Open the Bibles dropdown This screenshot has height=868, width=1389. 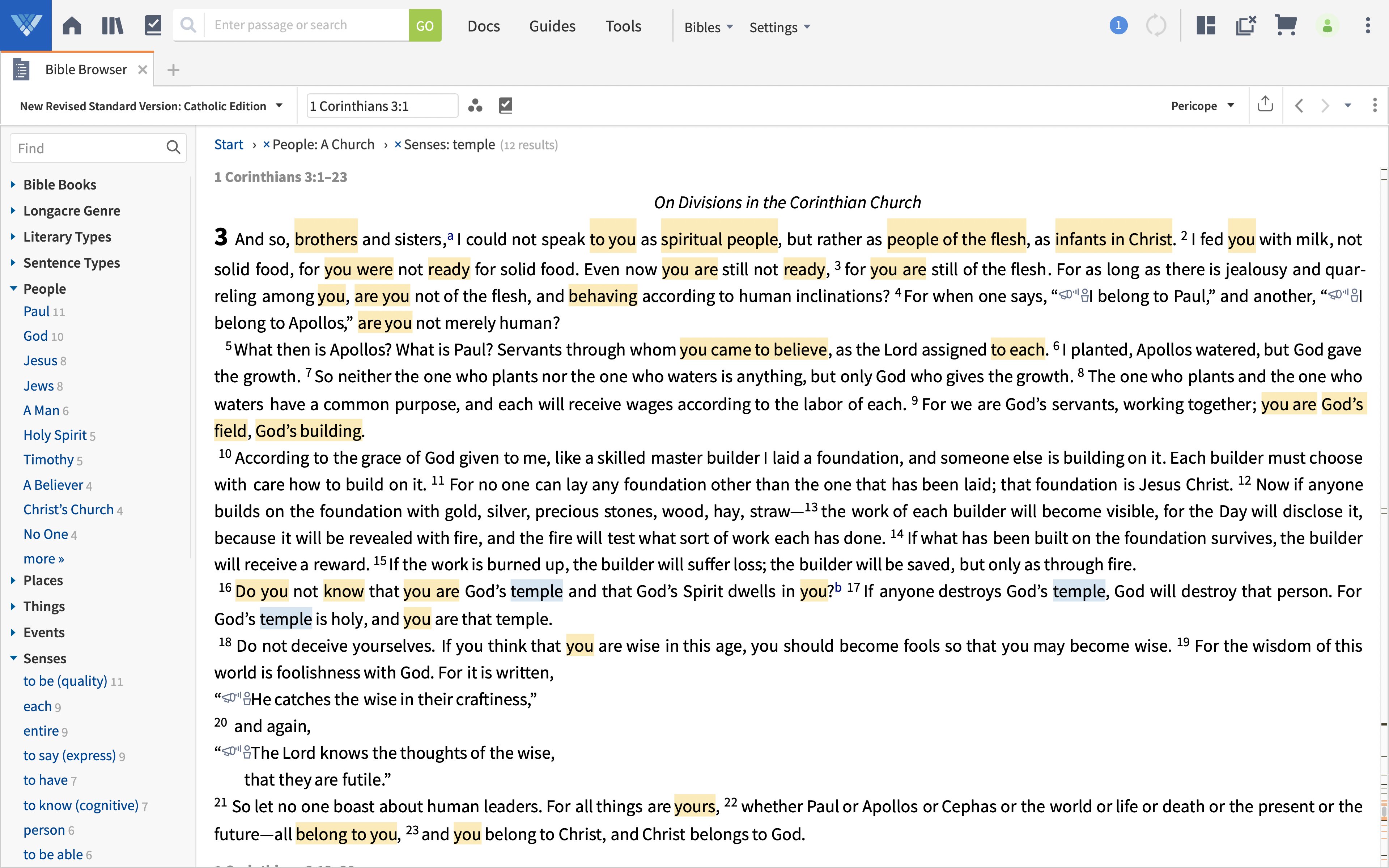click(x=709, y=27)
